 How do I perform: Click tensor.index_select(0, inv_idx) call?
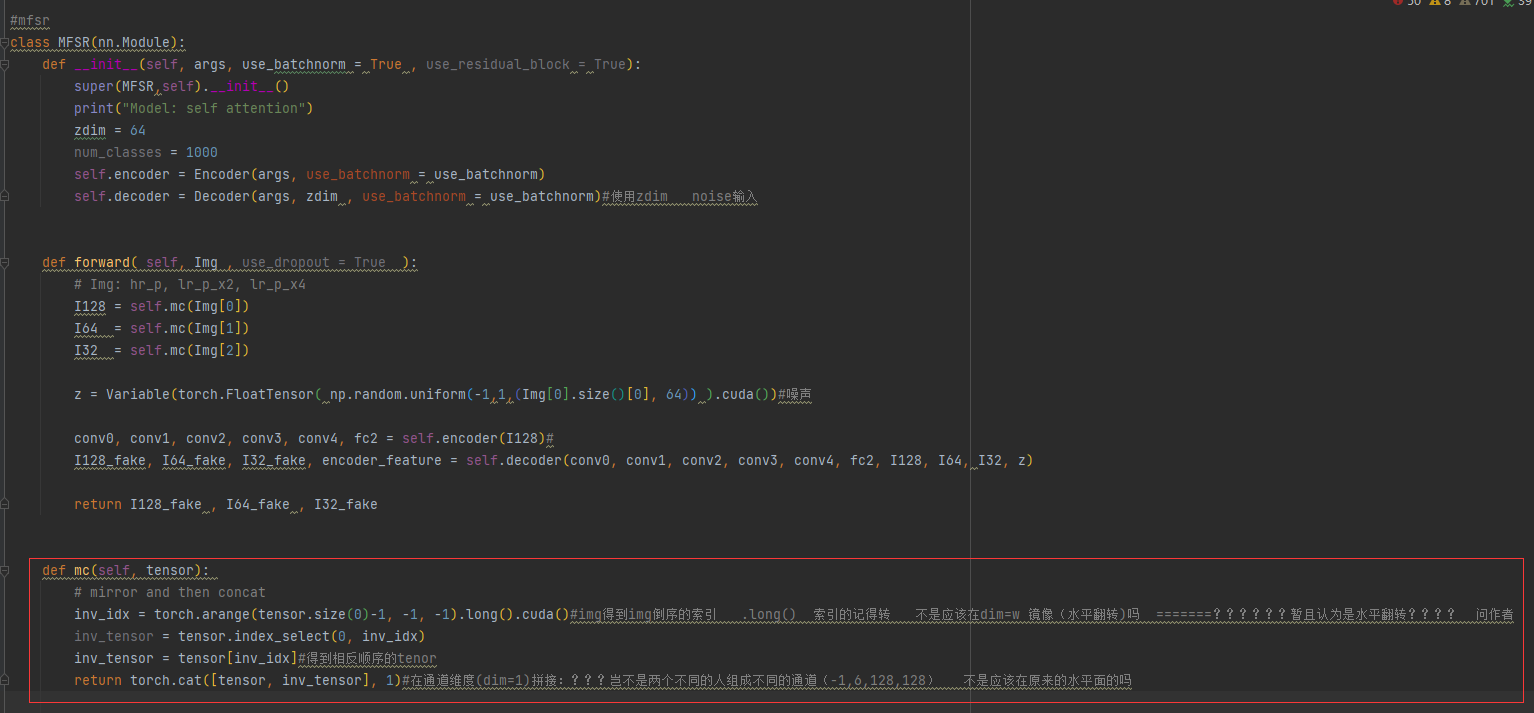(x=302, y=636)
